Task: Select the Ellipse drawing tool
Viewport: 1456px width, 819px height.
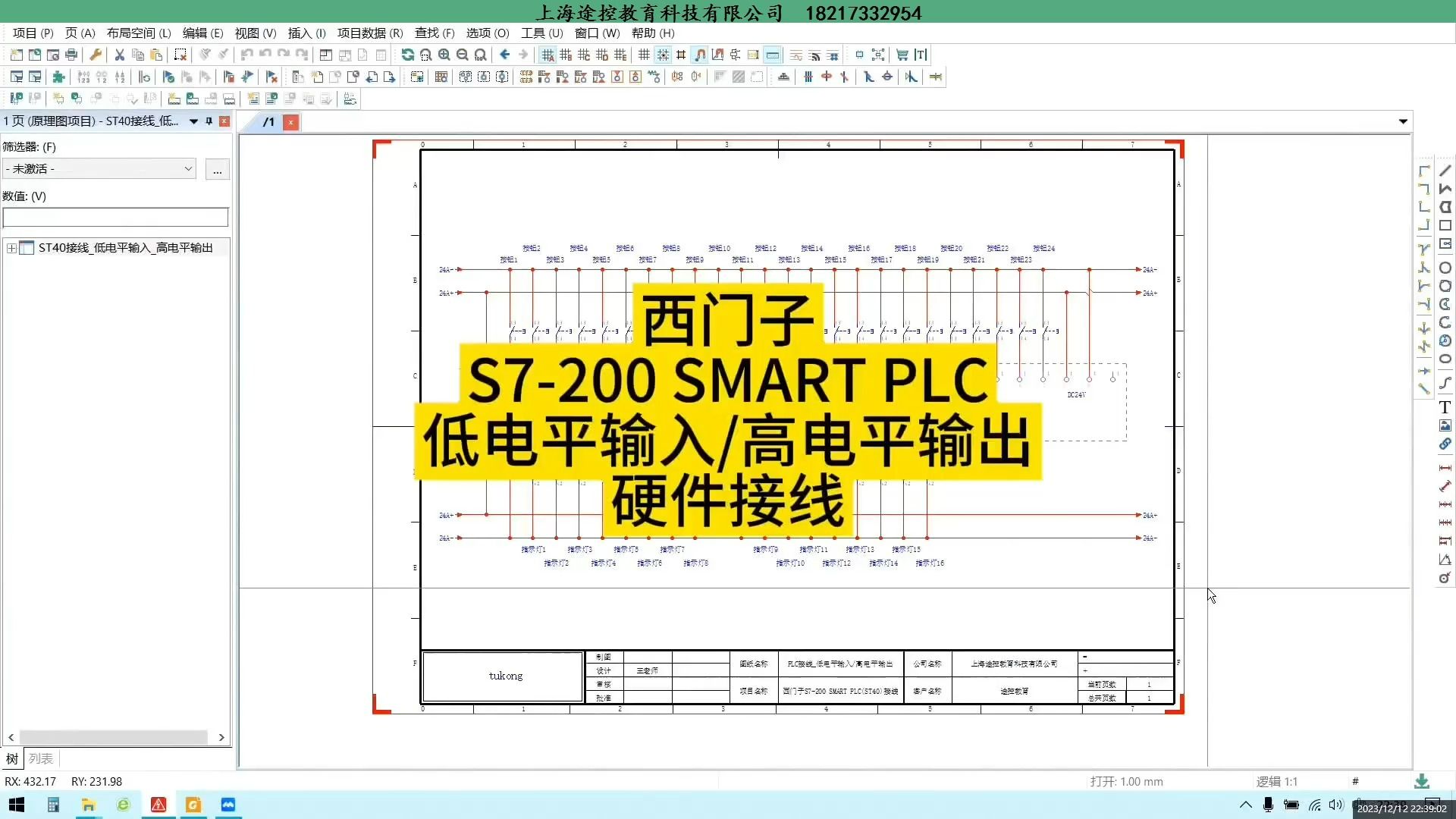Action: (x=1445, y=359)
